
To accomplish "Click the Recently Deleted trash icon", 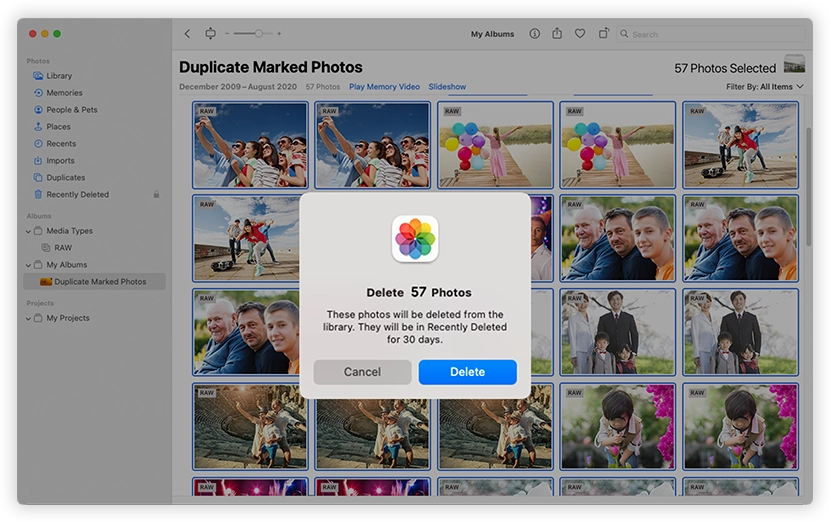I will click(38, 194).
